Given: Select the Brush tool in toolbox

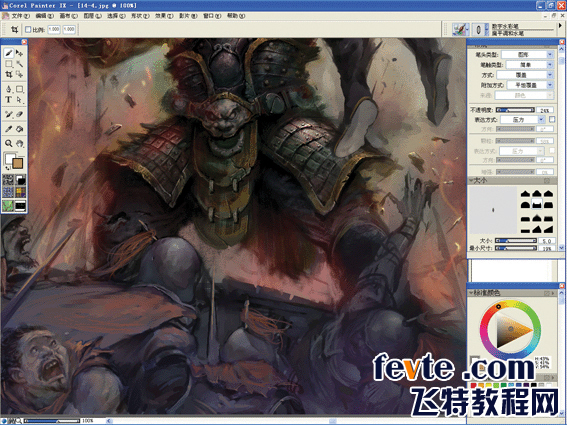Looking at the screenshot, I should [x=9, y=54].
